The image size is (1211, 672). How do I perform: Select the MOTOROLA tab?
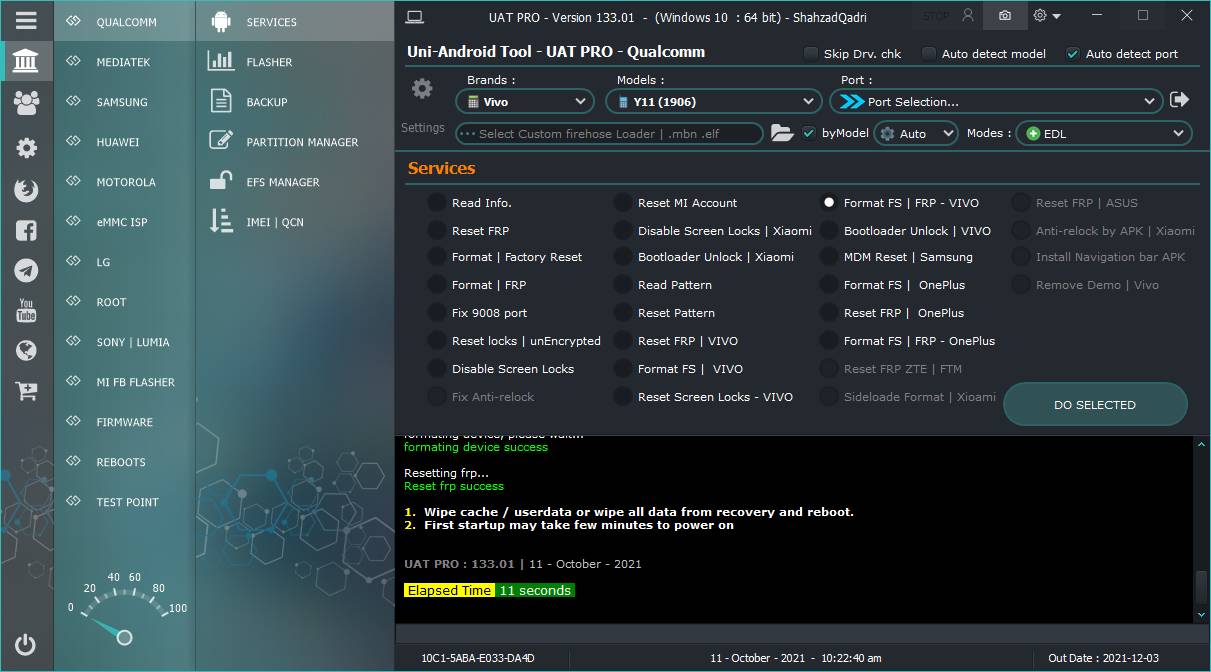click(x=124, y=182)
